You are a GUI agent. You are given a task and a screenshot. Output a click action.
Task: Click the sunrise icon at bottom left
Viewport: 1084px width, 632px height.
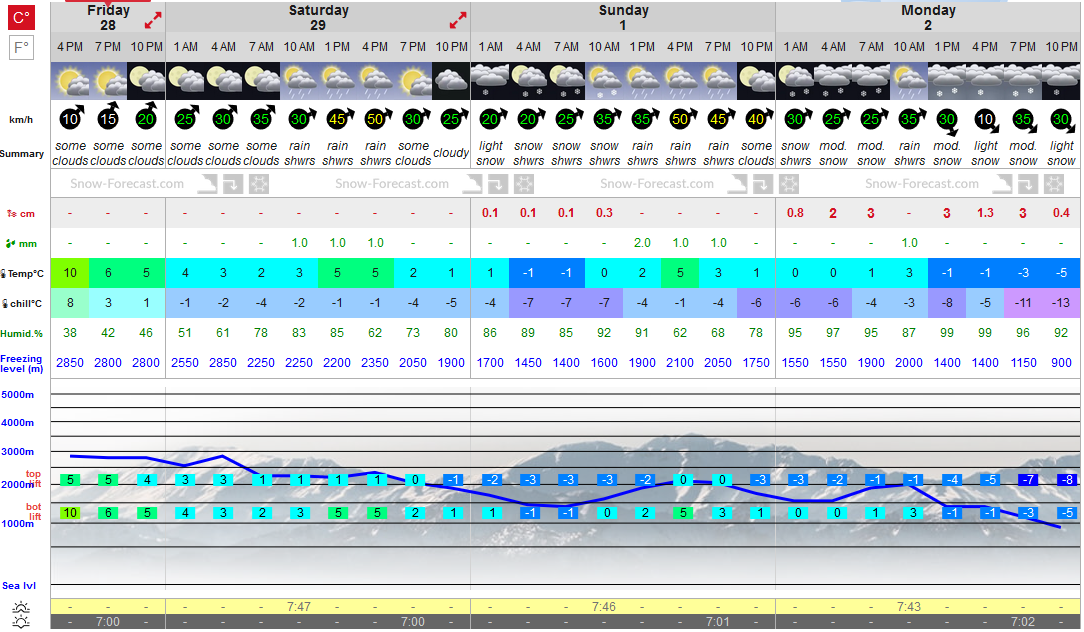point(21,607)
